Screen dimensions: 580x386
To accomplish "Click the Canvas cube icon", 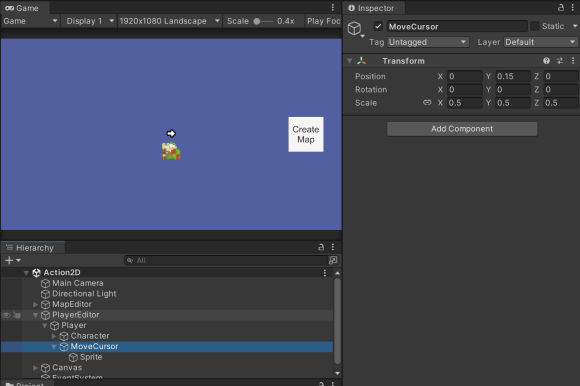I will pos(45,368).
